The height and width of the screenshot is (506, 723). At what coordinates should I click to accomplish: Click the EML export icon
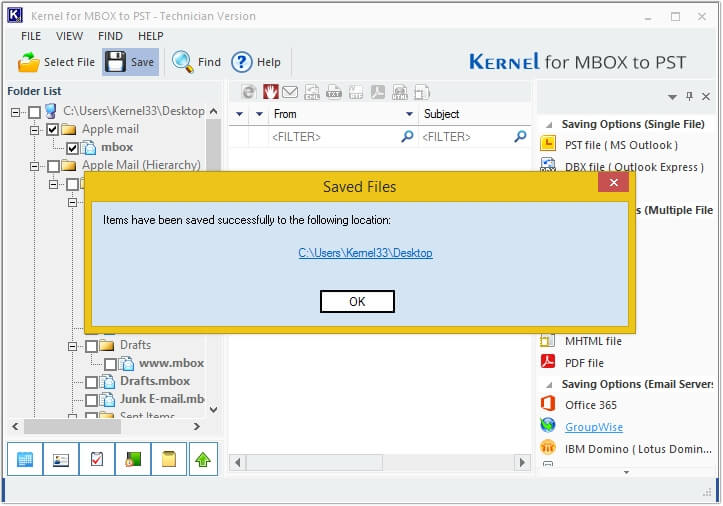click(312, 92)
